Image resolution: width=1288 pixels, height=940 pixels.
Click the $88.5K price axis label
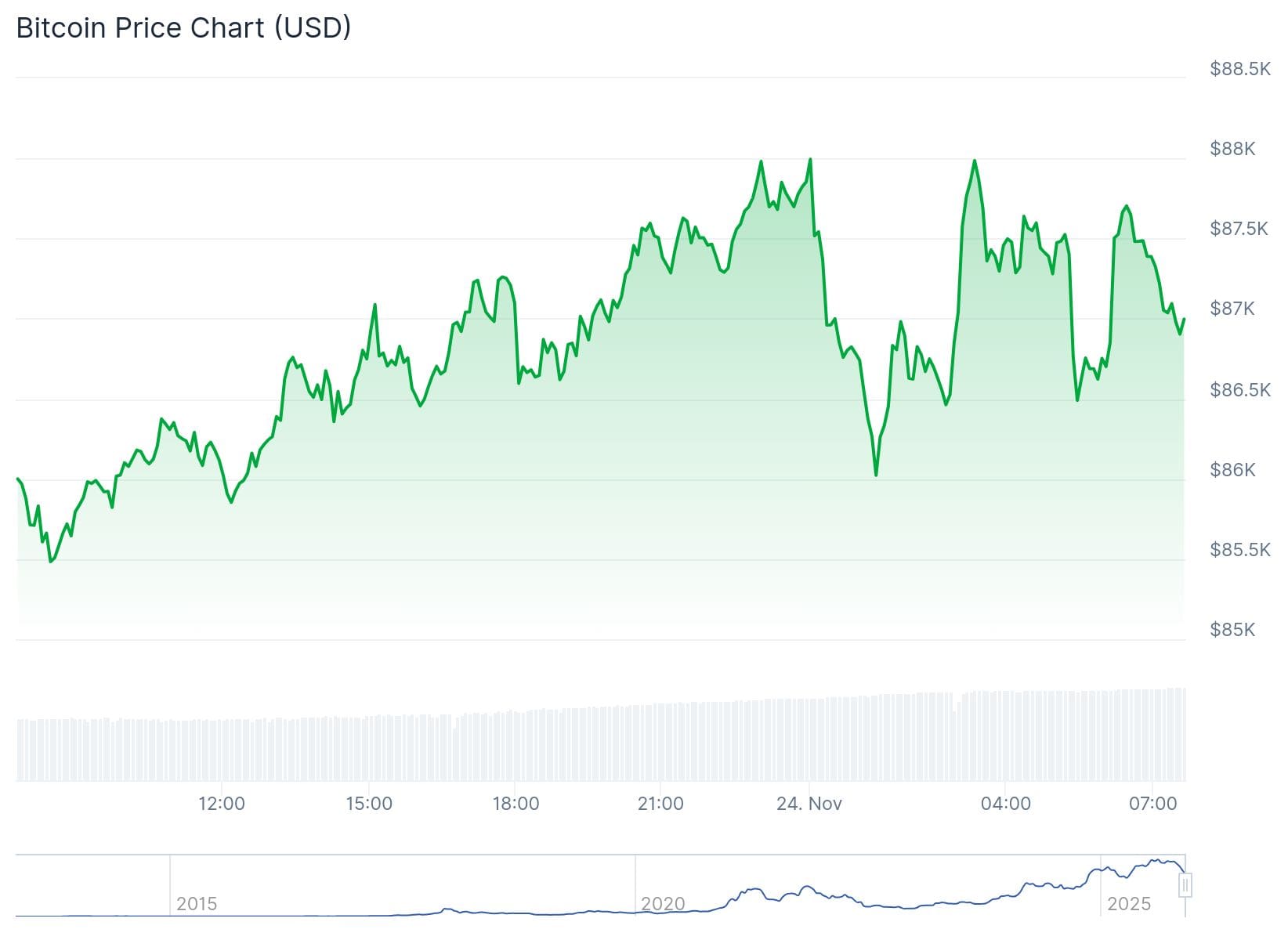coord(1239,69)
